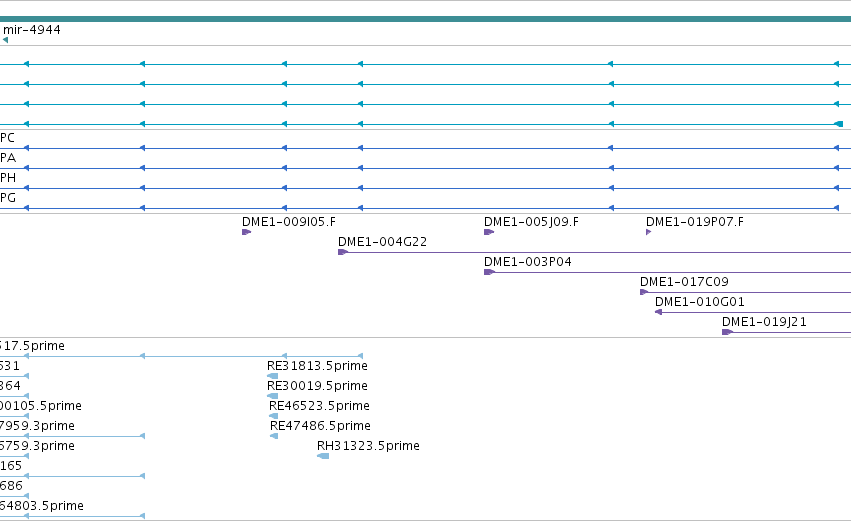This screenshot has width=851, height=521.
Task: Click the RH31323.5prime blue glyph
Action: coord(323,456)
